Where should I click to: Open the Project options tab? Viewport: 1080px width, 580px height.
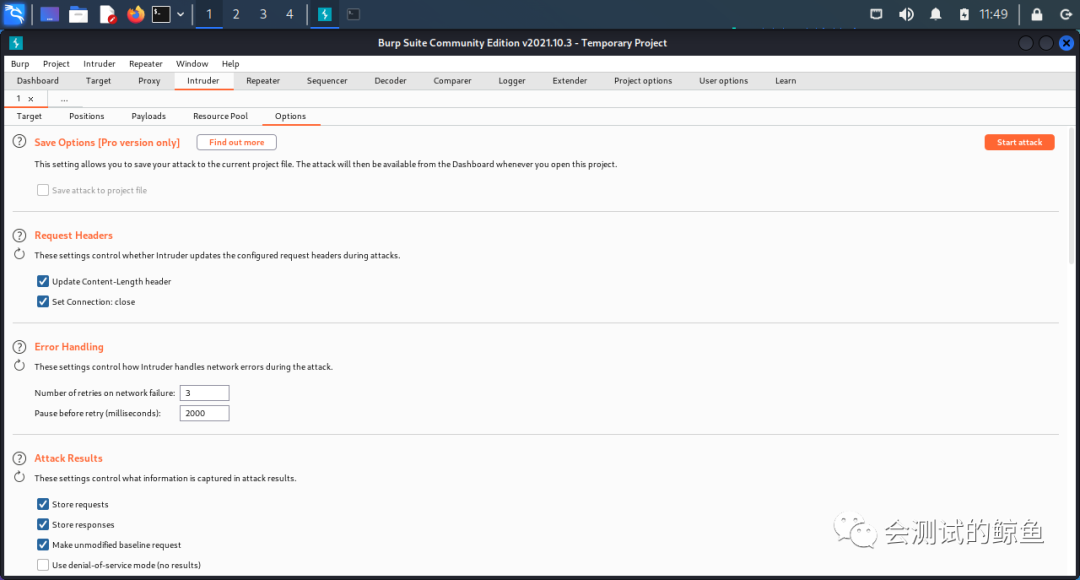643,81
